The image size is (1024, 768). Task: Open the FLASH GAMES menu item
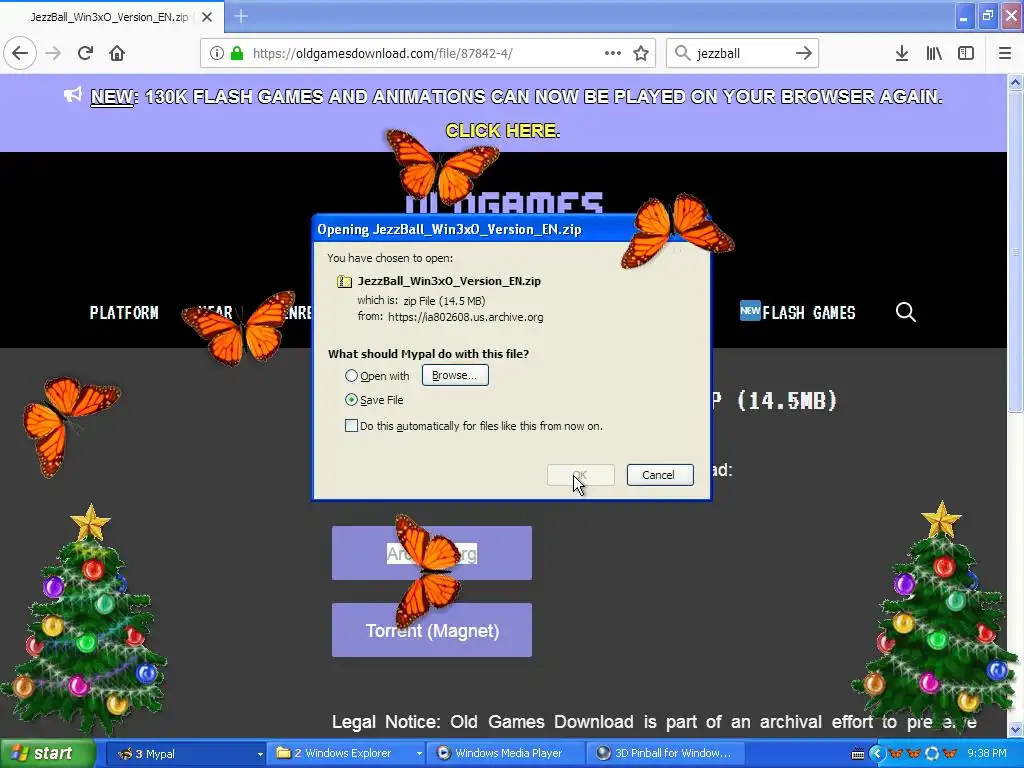[x=808, y=313]
